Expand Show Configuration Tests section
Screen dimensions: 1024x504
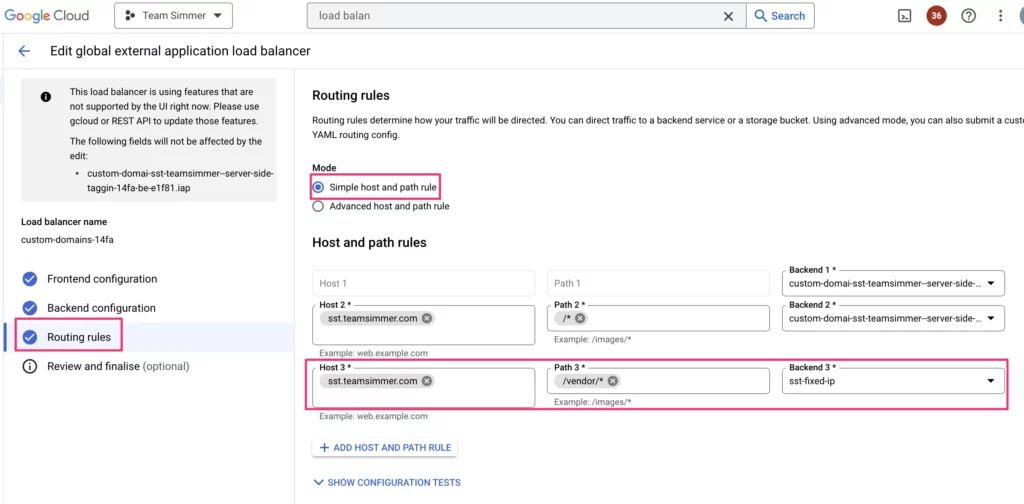[387, 482]
